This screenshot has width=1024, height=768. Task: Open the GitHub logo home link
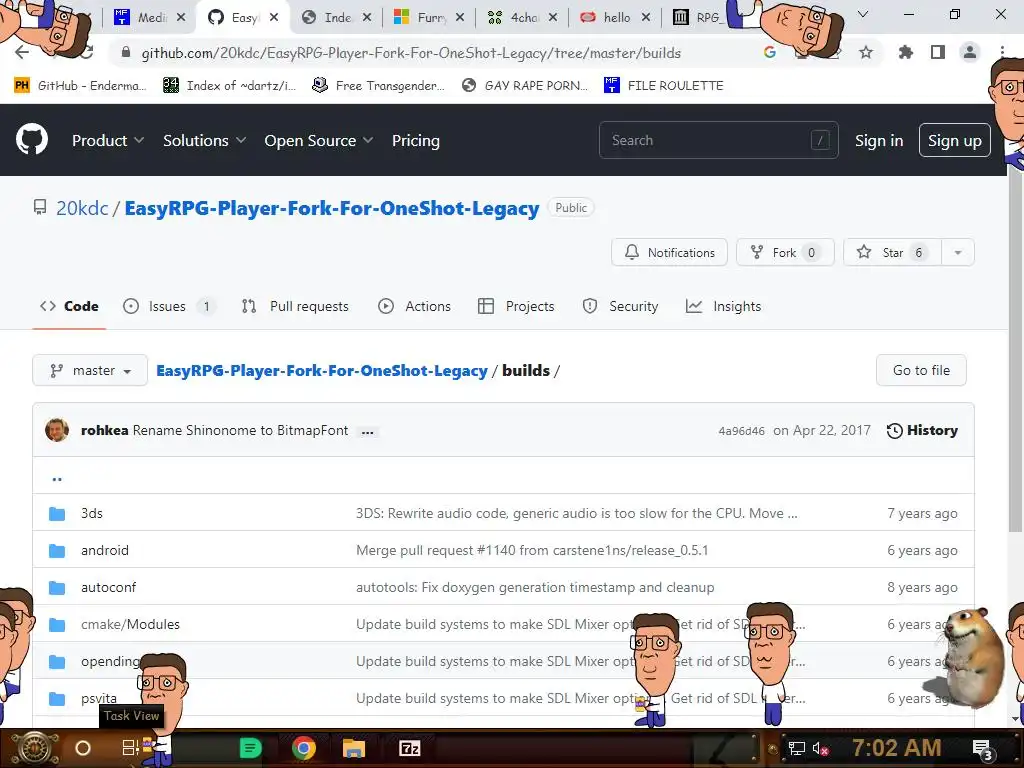[x=32, y=140]
